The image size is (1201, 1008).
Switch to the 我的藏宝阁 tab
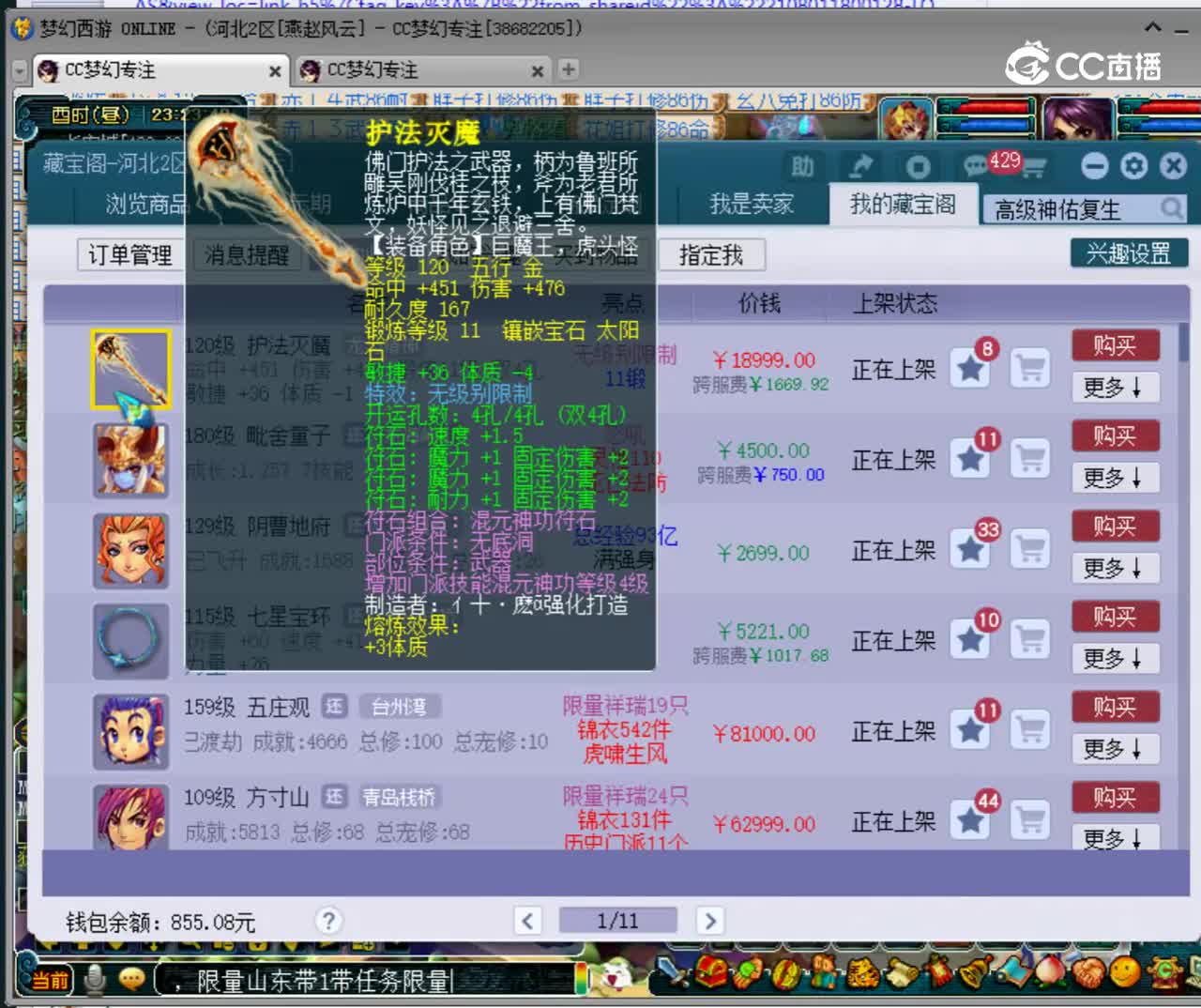[903, 204]
